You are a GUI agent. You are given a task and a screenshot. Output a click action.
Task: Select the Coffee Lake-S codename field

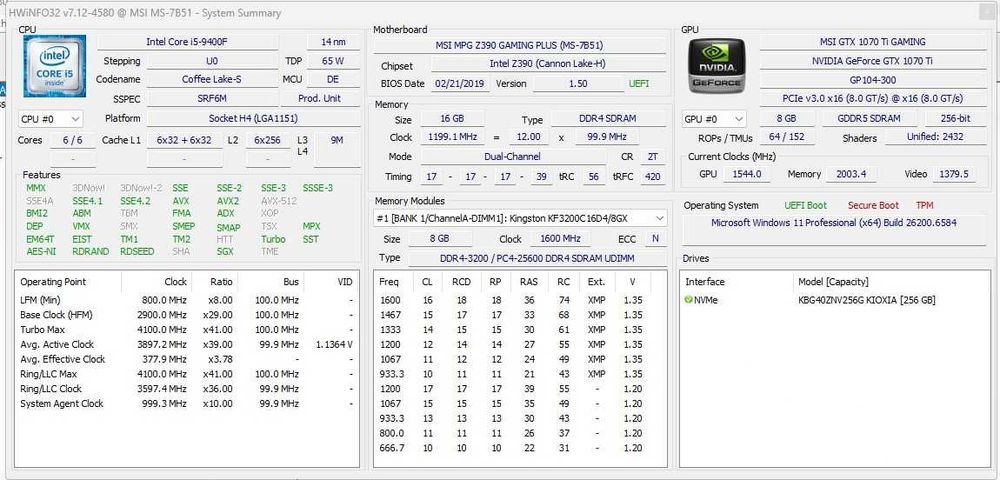point(212,80)
